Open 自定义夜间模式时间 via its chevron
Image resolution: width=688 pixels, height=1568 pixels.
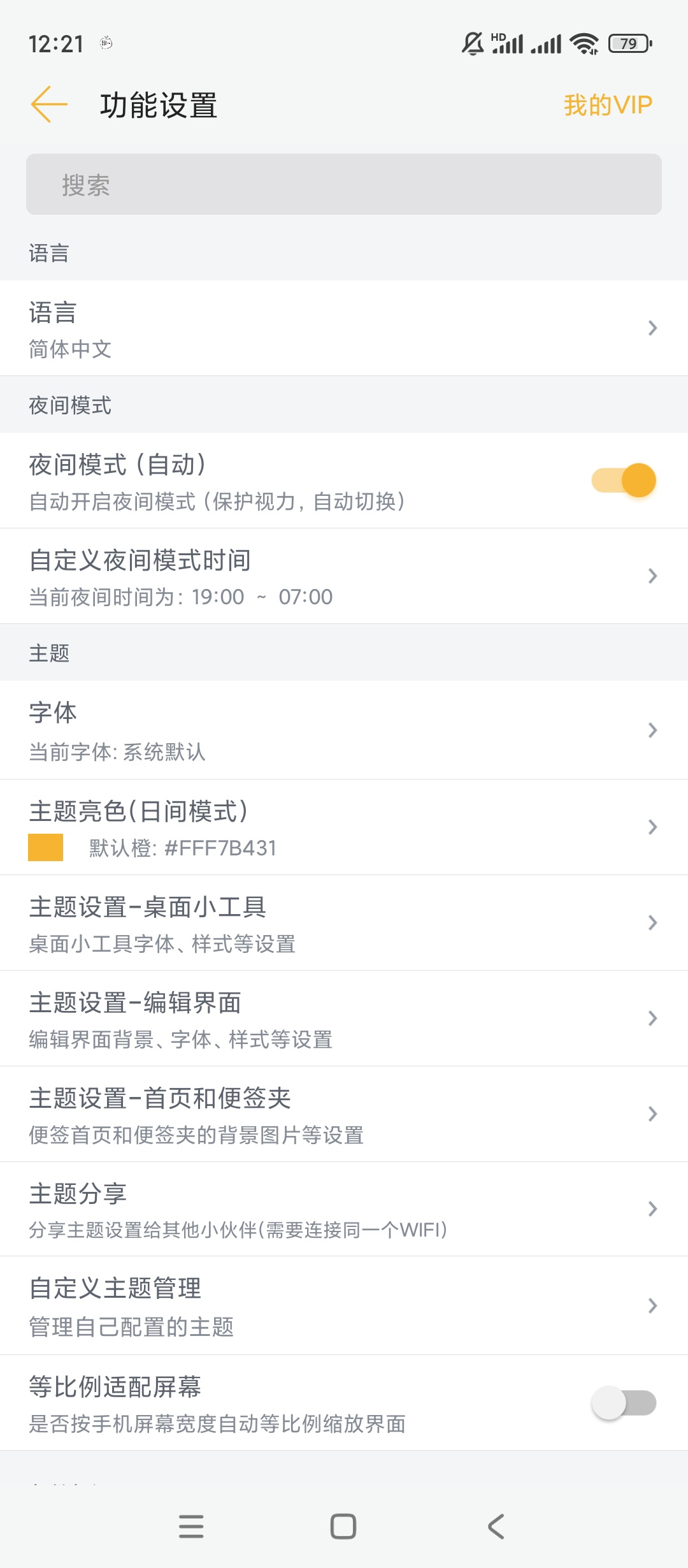[652, 576]
